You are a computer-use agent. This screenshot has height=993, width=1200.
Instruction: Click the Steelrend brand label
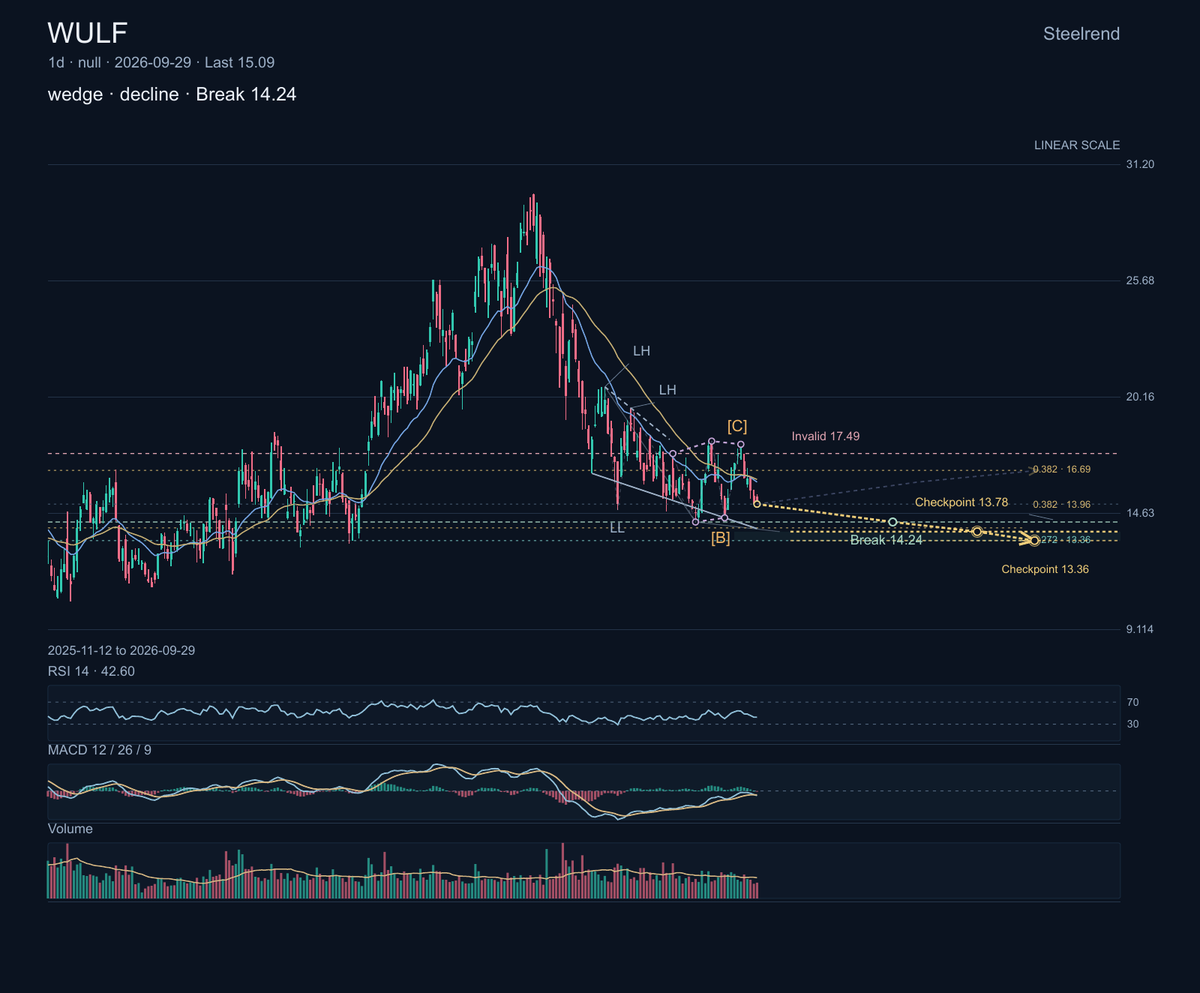(x=1081, y=34)
